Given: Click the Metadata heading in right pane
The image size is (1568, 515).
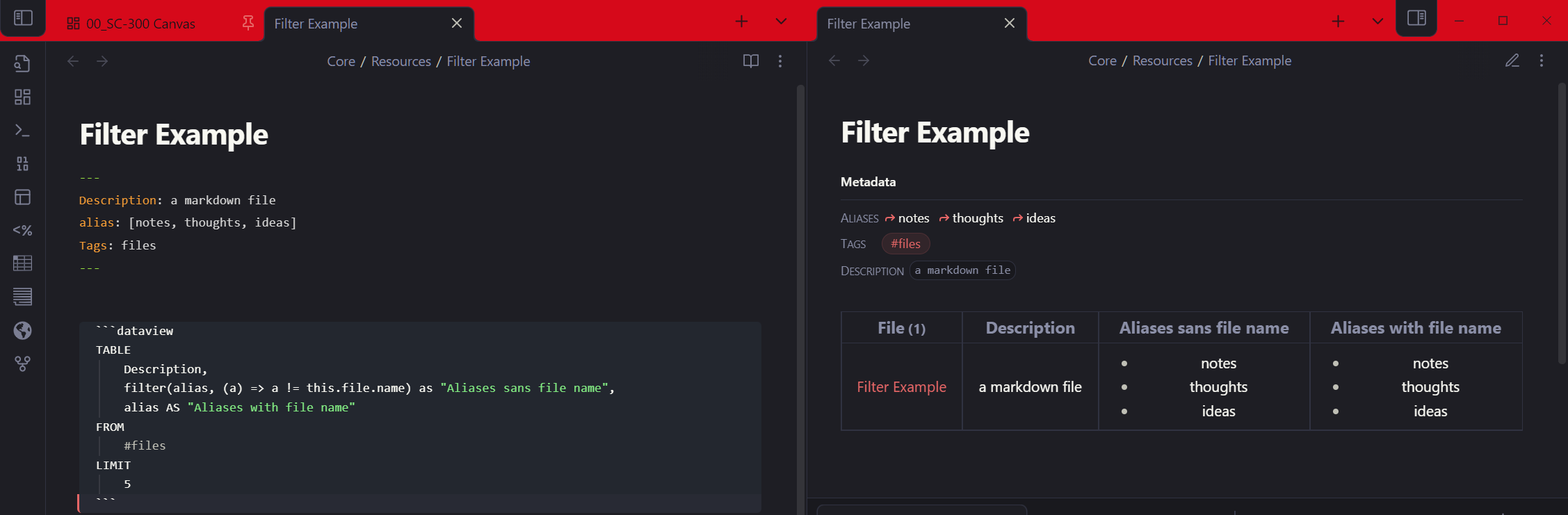Looking at the screenshot, I should (x=868, y=182).
